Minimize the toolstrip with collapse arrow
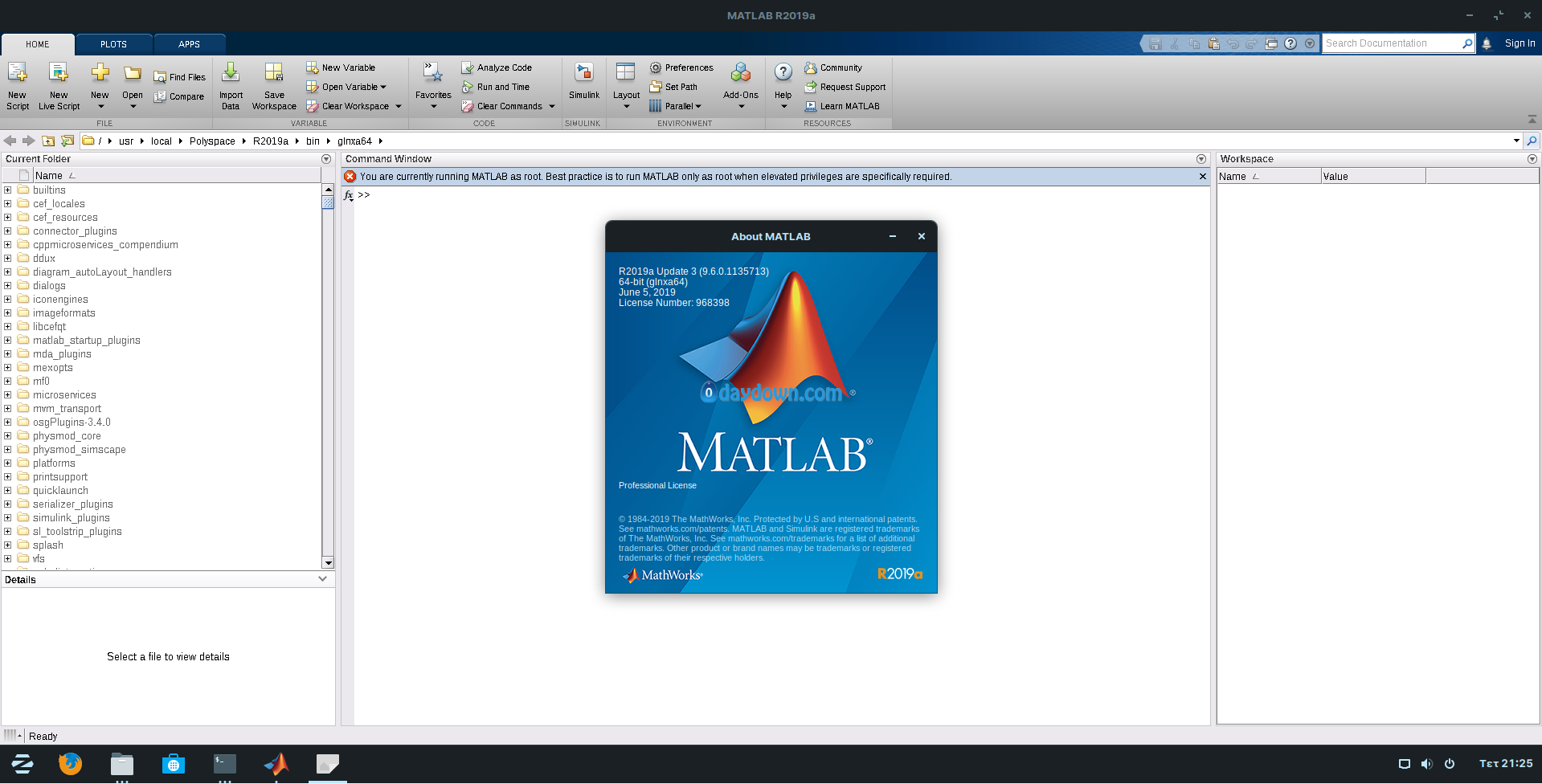 click(x=1532, y=119)
